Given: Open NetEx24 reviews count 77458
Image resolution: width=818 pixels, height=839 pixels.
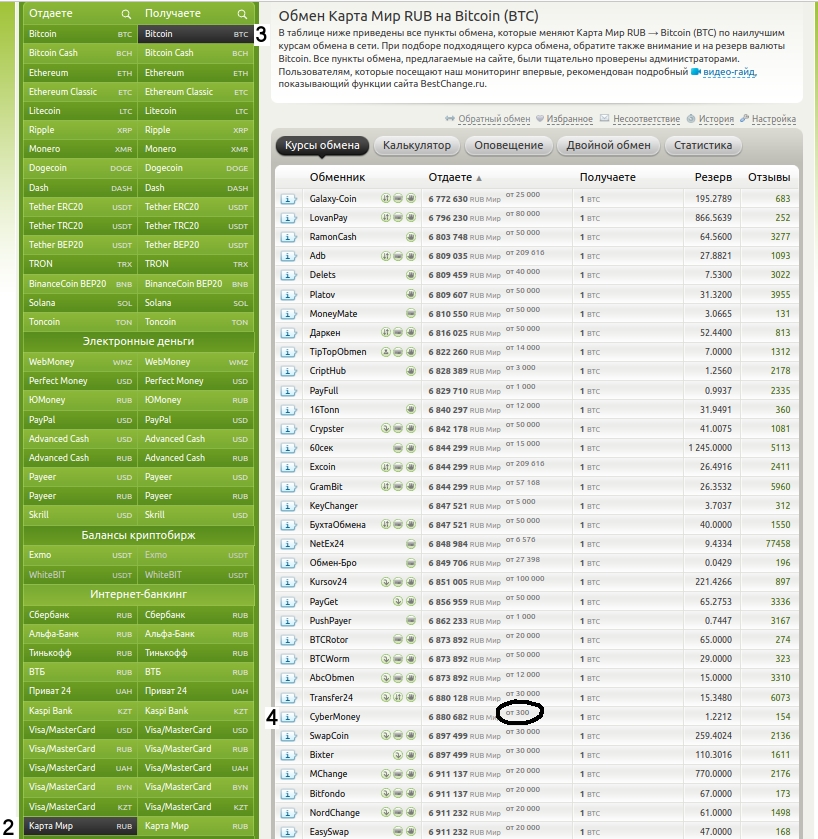Looking at the screenshot, I should coord(778,544).
